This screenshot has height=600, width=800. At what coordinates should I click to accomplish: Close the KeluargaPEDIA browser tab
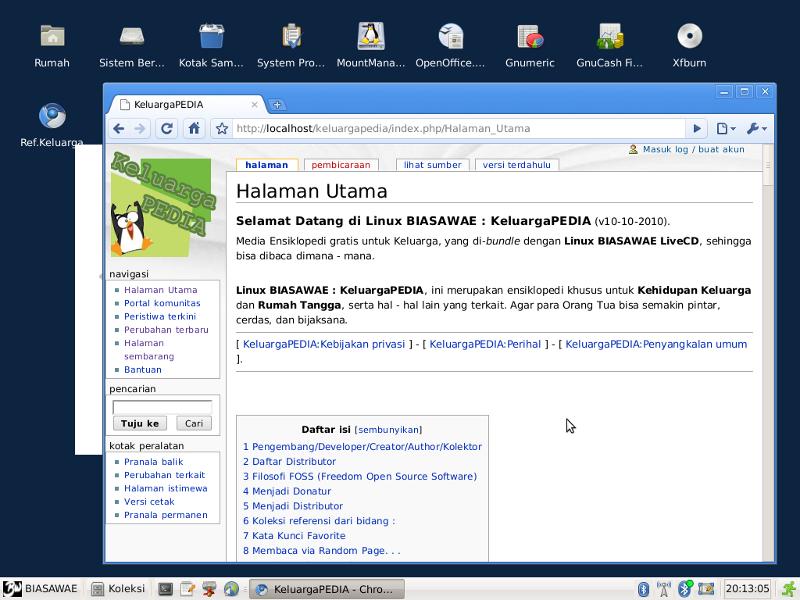pyautogui.click(x=255, y=104)
